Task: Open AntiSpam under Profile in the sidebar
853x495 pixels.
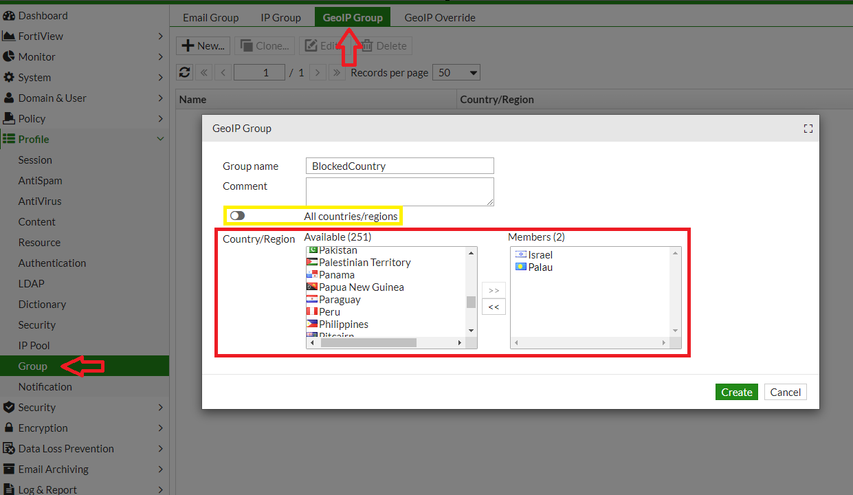Action: point(40,181)
